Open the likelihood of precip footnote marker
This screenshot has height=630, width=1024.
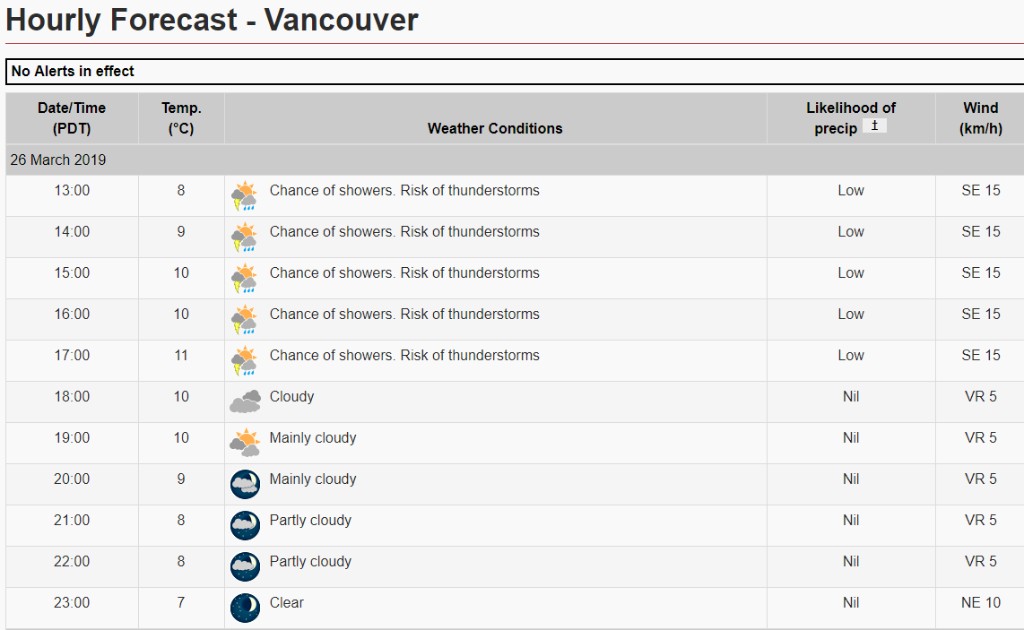[x=875, y=126]
